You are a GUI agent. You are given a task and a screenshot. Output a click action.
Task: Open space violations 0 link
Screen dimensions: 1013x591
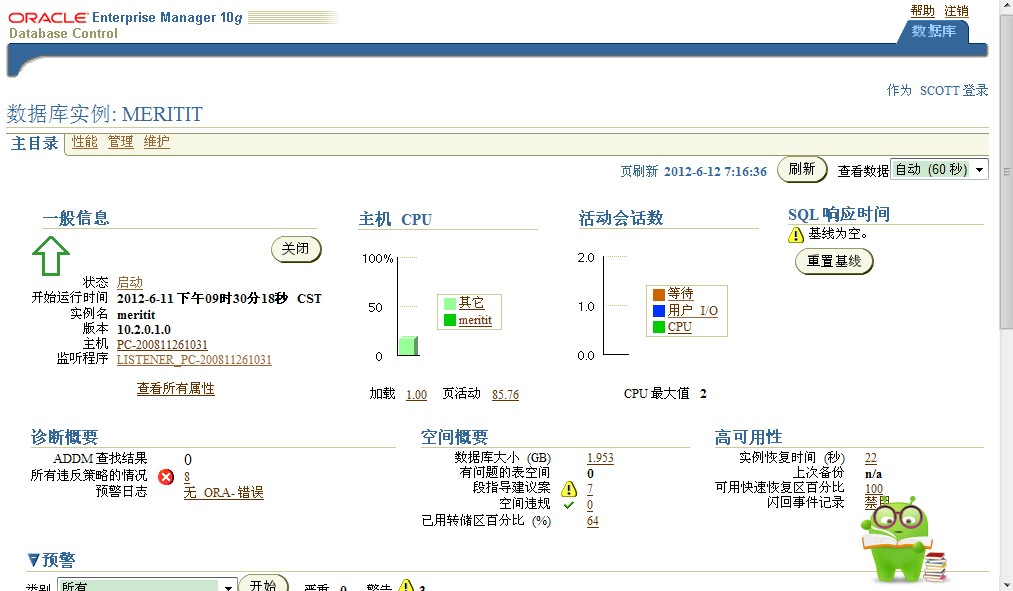coord(590,504)
